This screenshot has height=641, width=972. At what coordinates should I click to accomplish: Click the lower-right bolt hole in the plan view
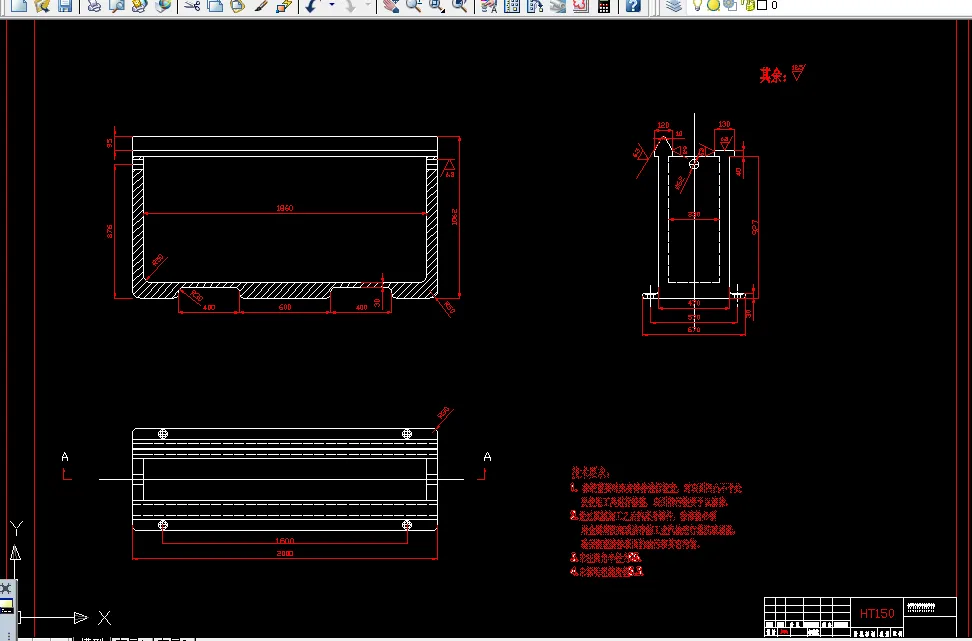tap(407, 525)
